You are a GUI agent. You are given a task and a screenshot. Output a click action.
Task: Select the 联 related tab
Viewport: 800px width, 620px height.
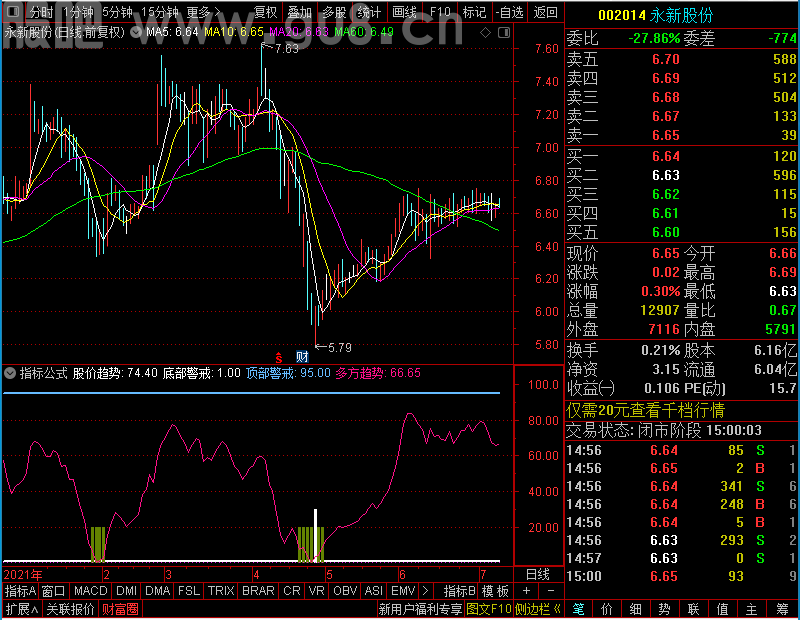[693, 609]
